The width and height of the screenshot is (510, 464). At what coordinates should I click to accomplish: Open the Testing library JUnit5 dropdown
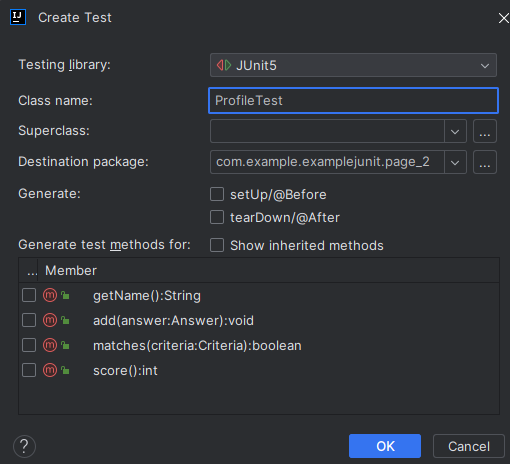click(x=353, y=65)
